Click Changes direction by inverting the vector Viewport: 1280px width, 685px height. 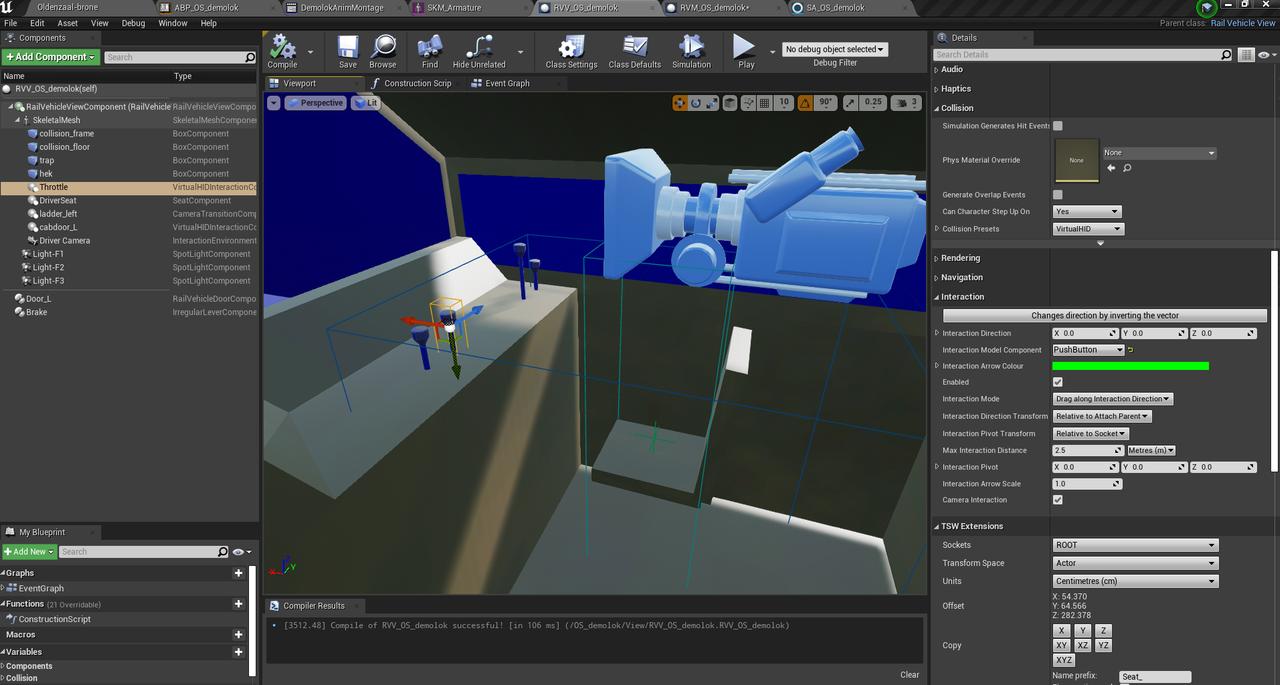tap(1105, 315)
